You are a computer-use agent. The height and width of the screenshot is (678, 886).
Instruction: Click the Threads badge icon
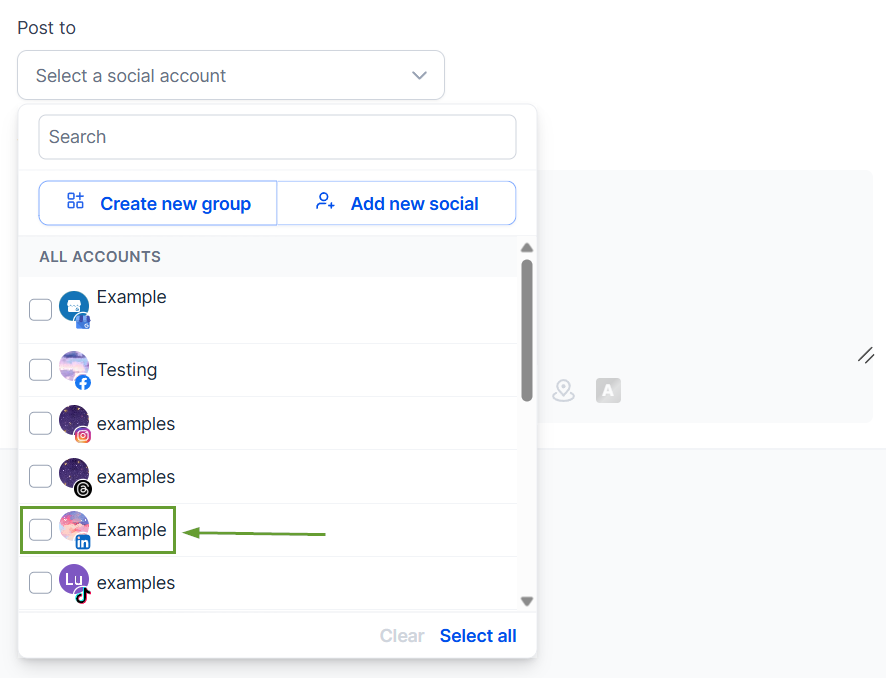(x=83, y=489)
